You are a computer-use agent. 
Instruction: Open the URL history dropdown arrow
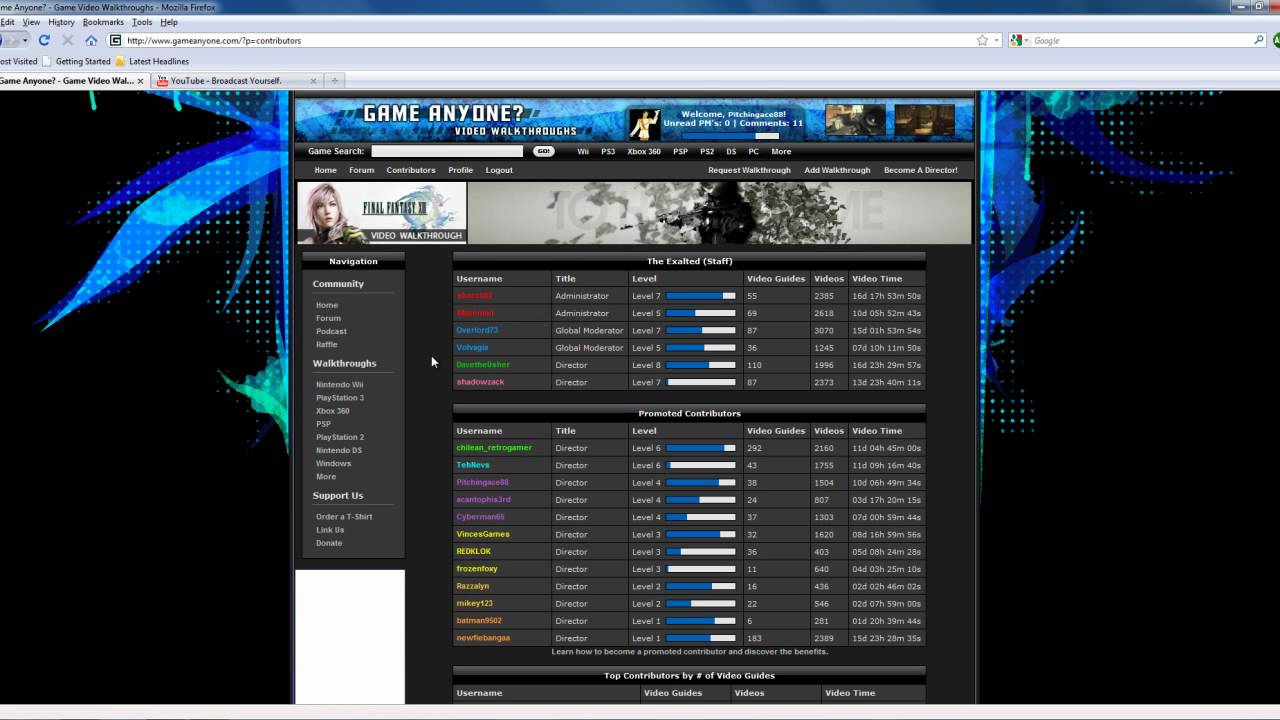click(x=997, y=40)
